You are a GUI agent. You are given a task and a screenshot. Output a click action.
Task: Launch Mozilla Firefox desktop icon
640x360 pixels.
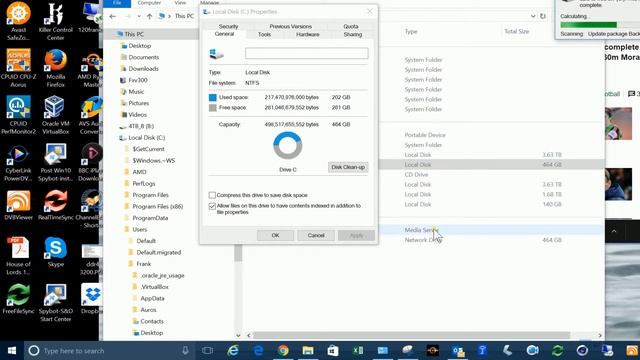(x=56, y=68)
